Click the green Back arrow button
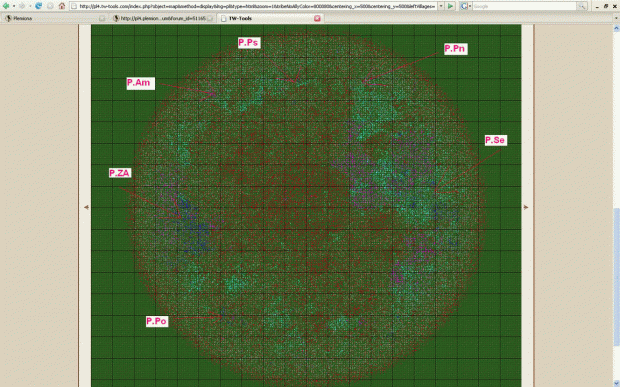The height and width of the screenshot is (387, 620). pyautogui.click(x=6, y=6)
